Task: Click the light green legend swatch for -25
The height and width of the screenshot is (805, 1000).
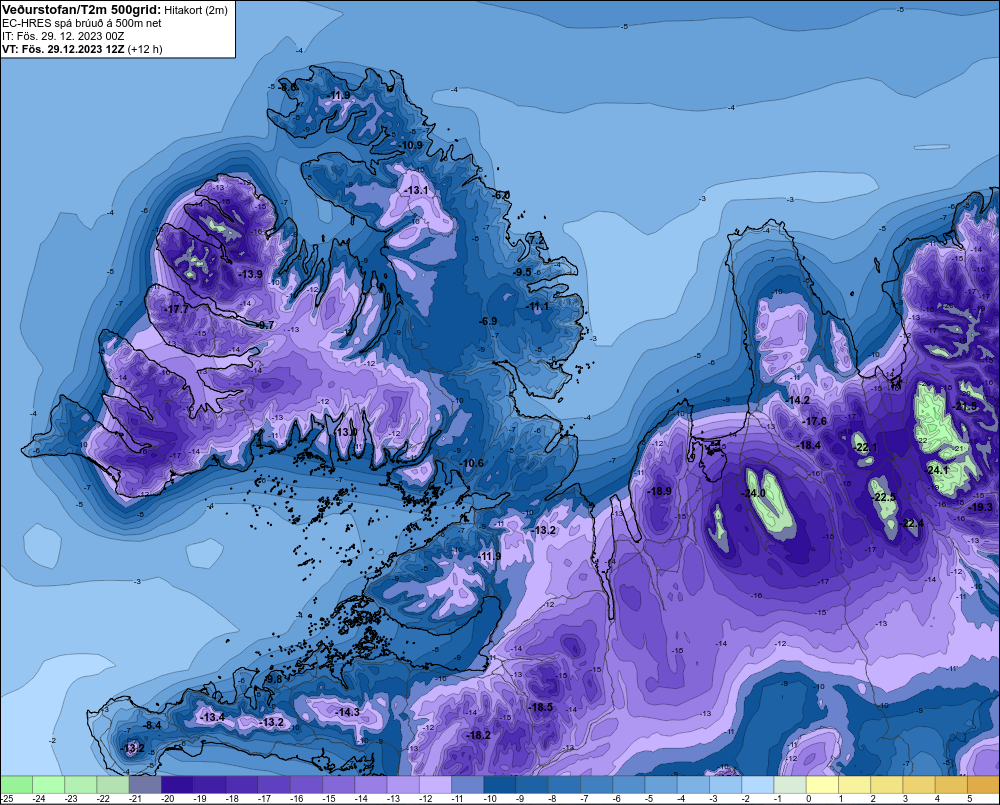Action: 17,784
